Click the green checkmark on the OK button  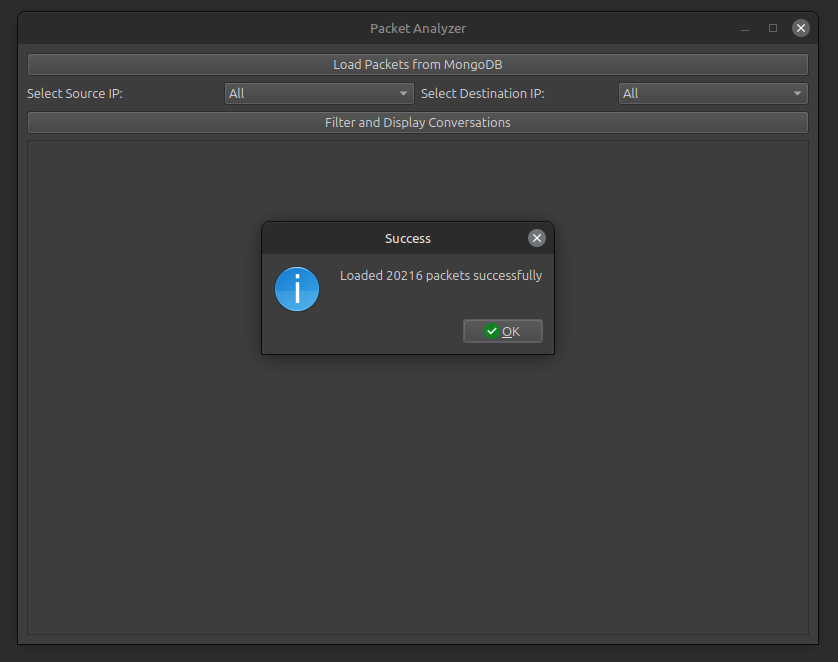pos(491,331)
